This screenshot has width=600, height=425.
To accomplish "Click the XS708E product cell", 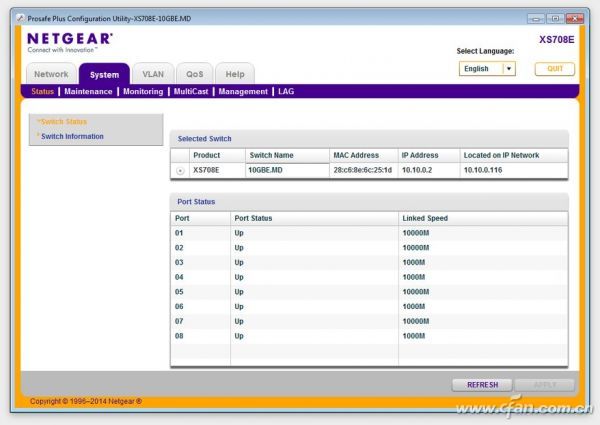I will [217, 170].
